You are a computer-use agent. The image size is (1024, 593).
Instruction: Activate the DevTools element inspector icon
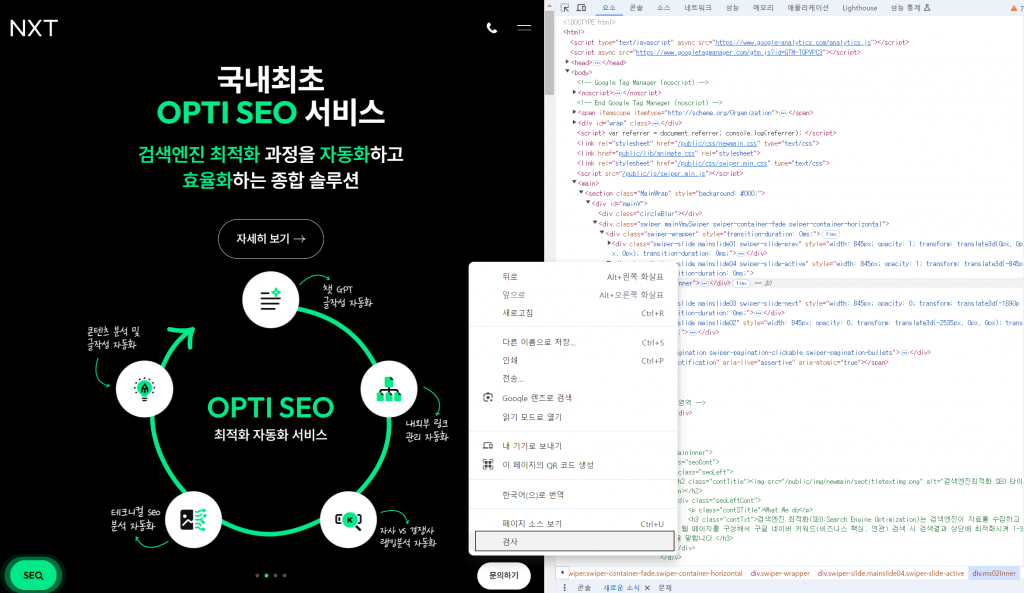566,7
